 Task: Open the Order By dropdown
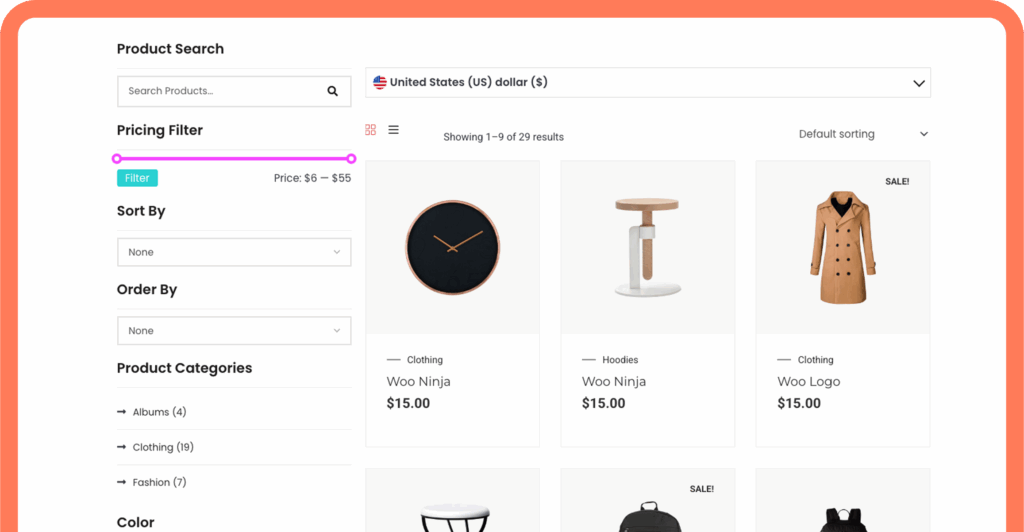click(x=234, y=331)
